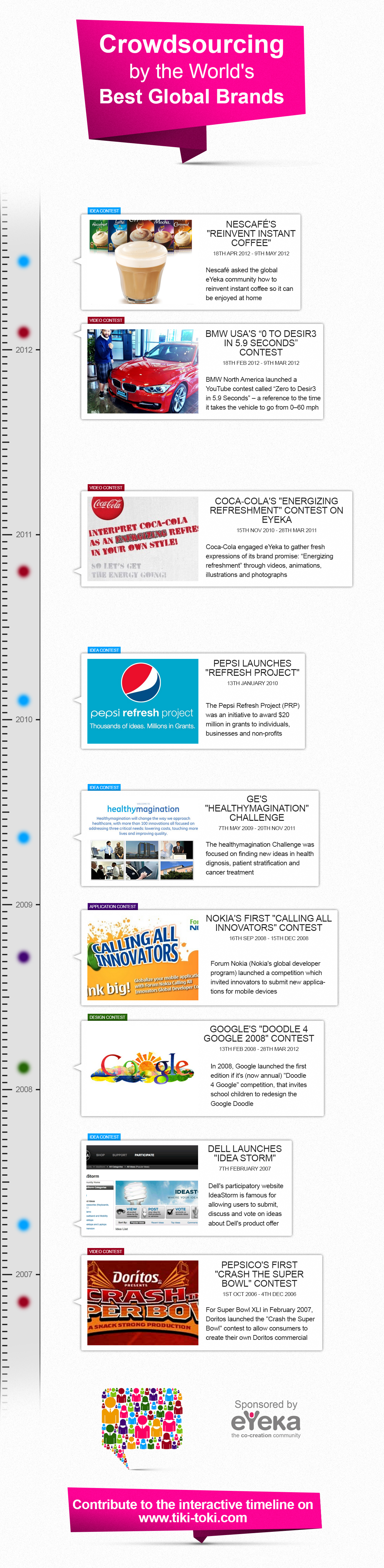This screenshot has height=1568, width=384.
Task: Click the 2011 year label on the timeline
Action: [24, 534]
